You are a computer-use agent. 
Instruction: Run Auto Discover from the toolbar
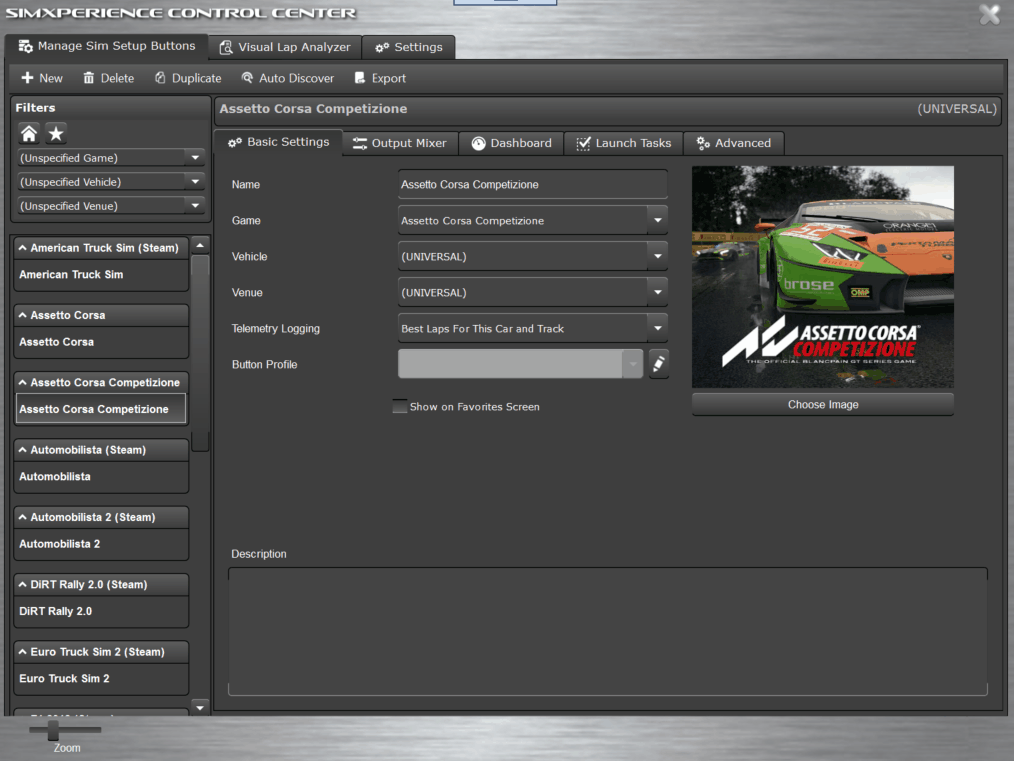point(287,78)
